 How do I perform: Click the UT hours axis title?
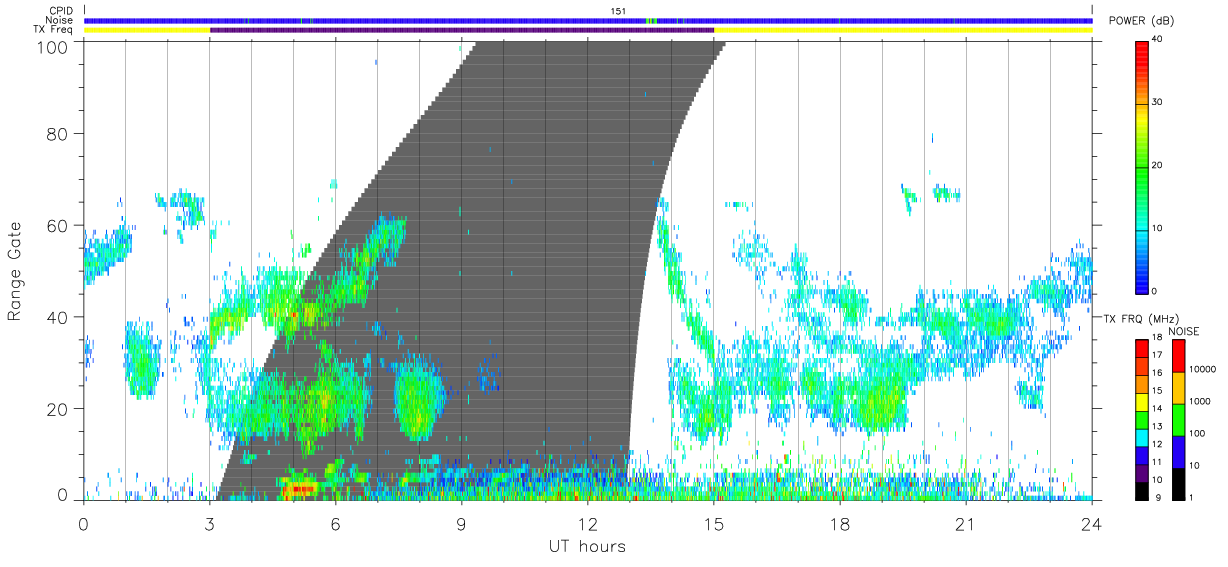coord(586,546)
